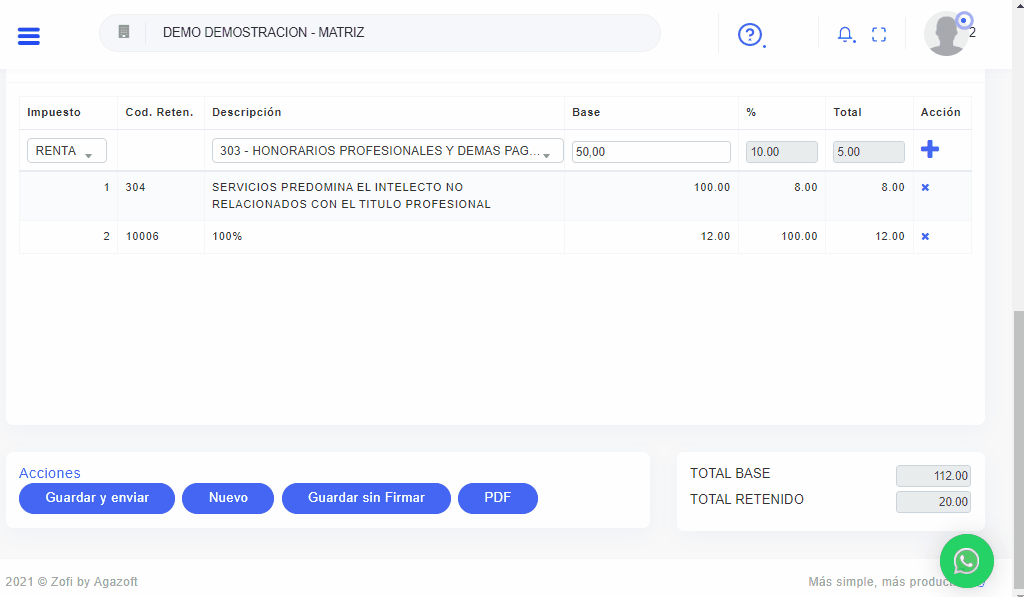Expand the RENTA tax type dropdown
Screen dimensions: 1024x597
coord(66,151)
